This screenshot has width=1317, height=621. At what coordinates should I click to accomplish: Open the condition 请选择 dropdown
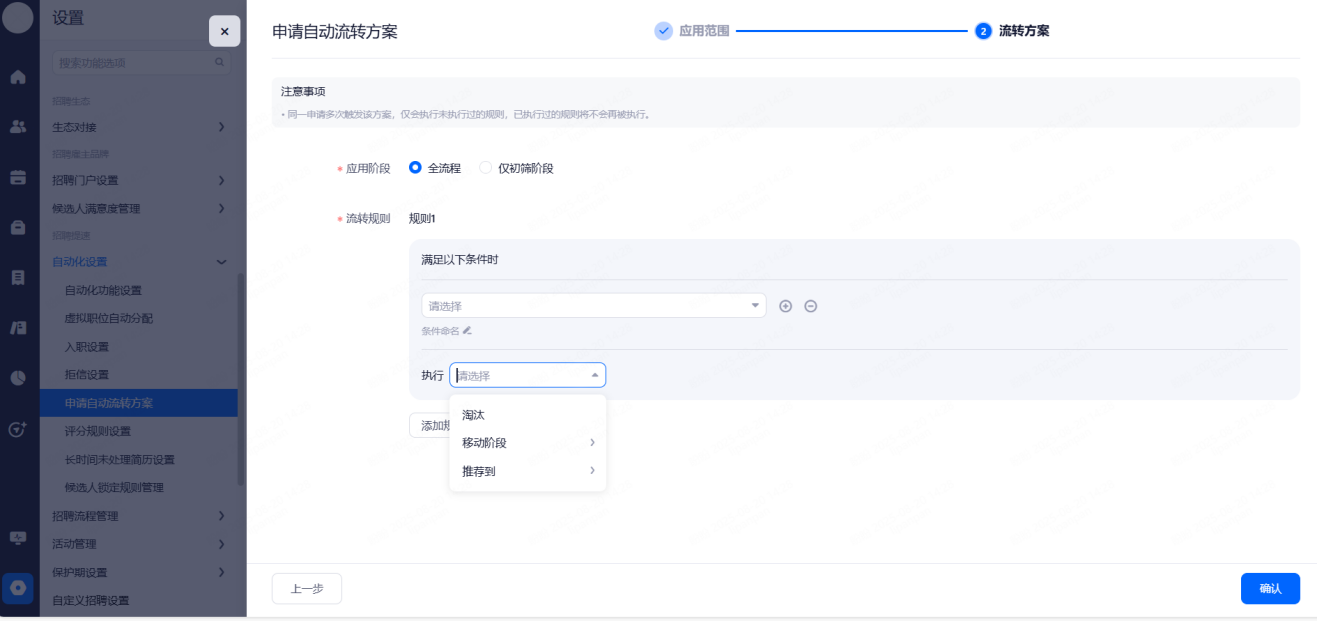[x=593, y=306]
